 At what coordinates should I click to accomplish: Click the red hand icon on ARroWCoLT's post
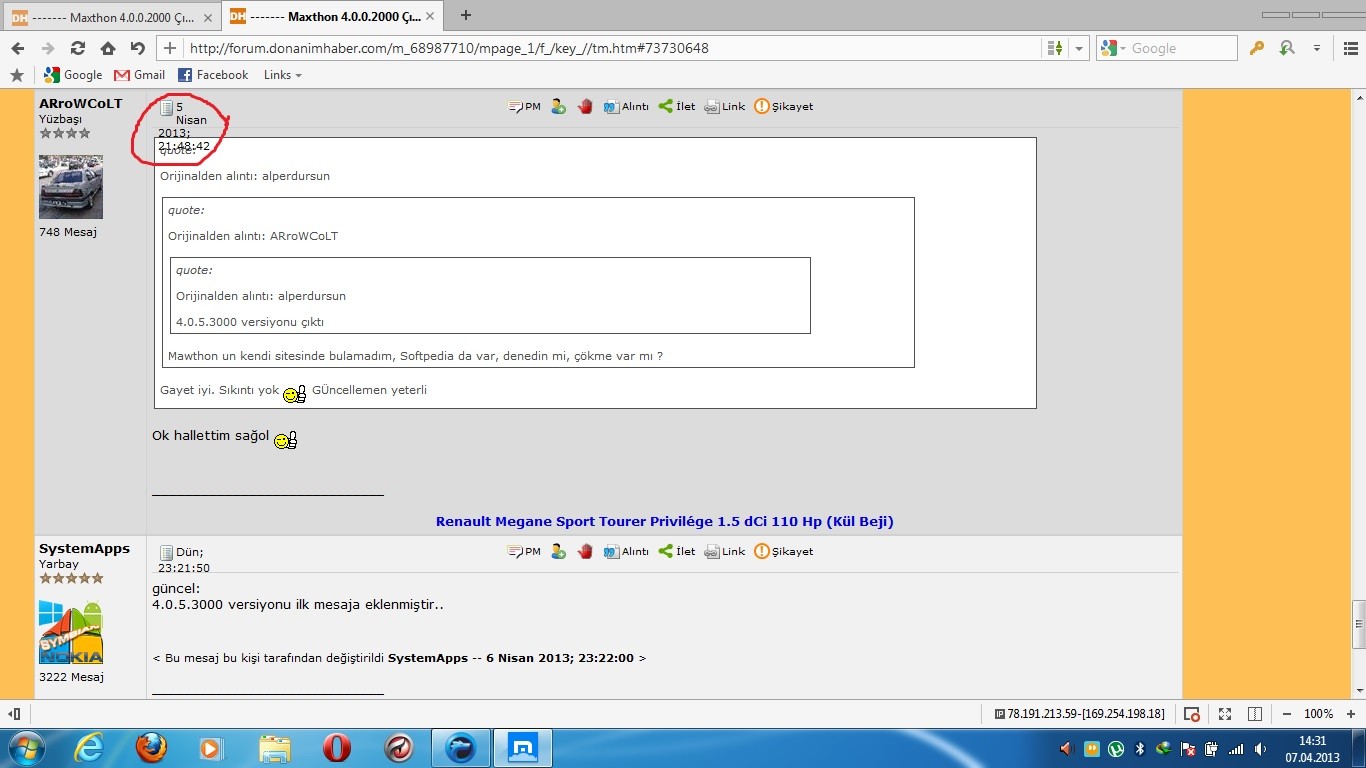pyautogui.click(x=585, y=106)
